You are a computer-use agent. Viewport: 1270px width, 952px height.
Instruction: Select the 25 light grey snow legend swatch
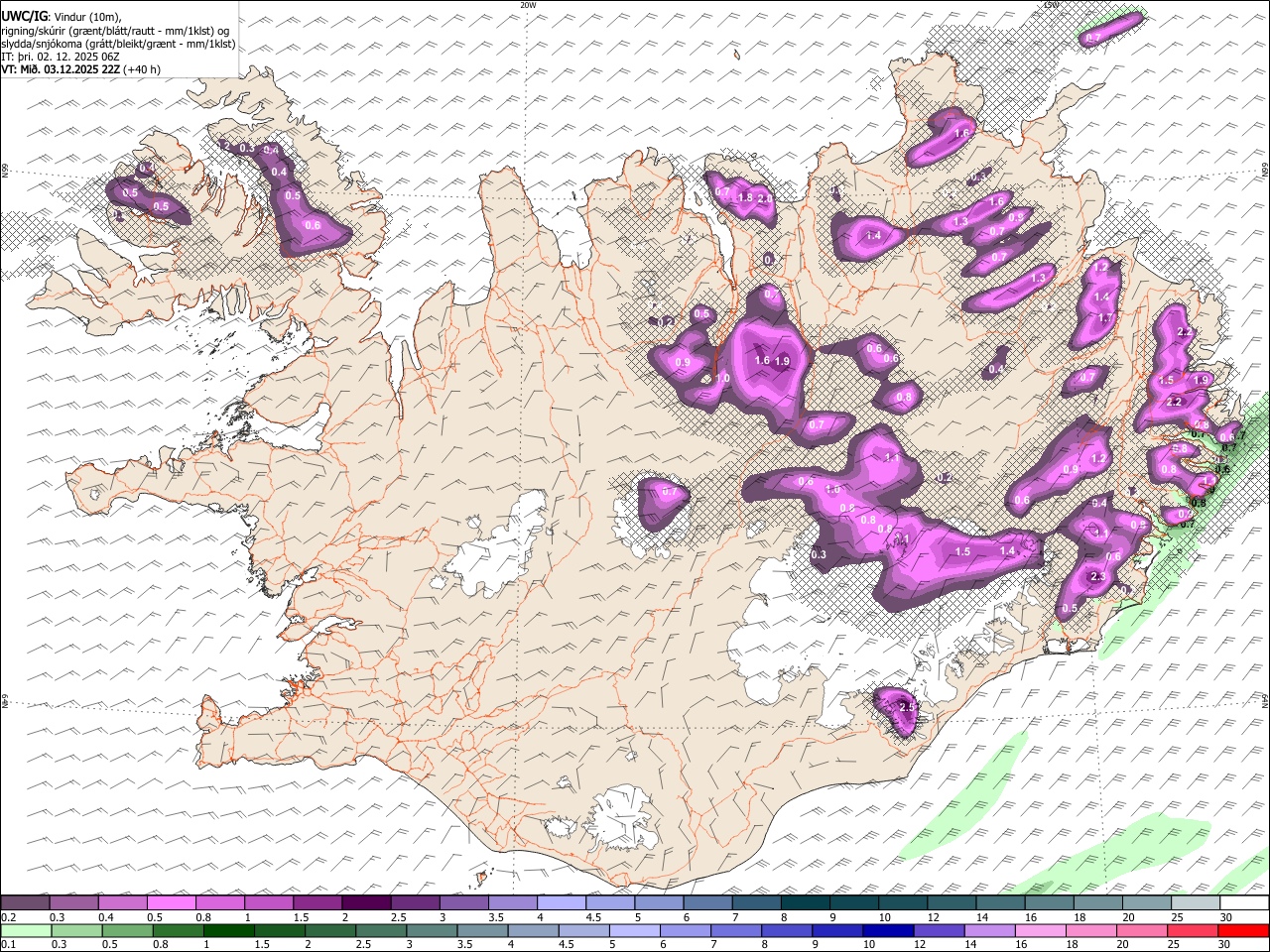click(1196, 902)
